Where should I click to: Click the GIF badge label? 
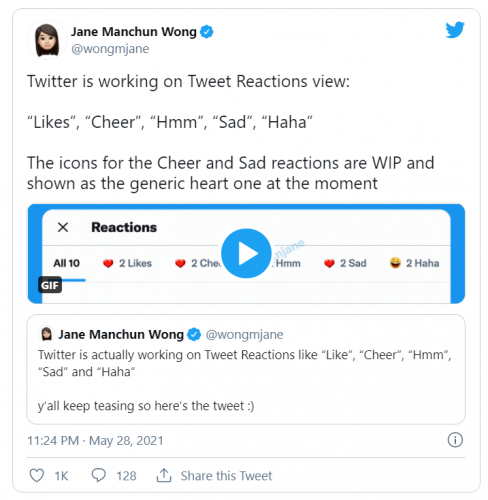(50, 285)
